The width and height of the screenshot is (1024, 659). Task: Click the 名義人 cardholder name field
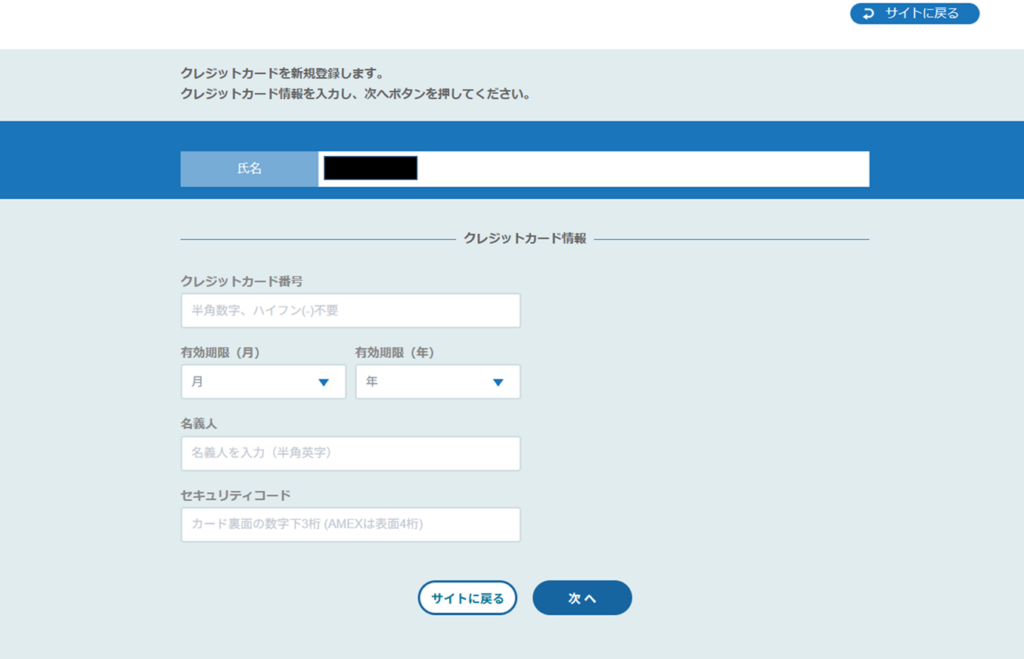(x=350, y=453)
